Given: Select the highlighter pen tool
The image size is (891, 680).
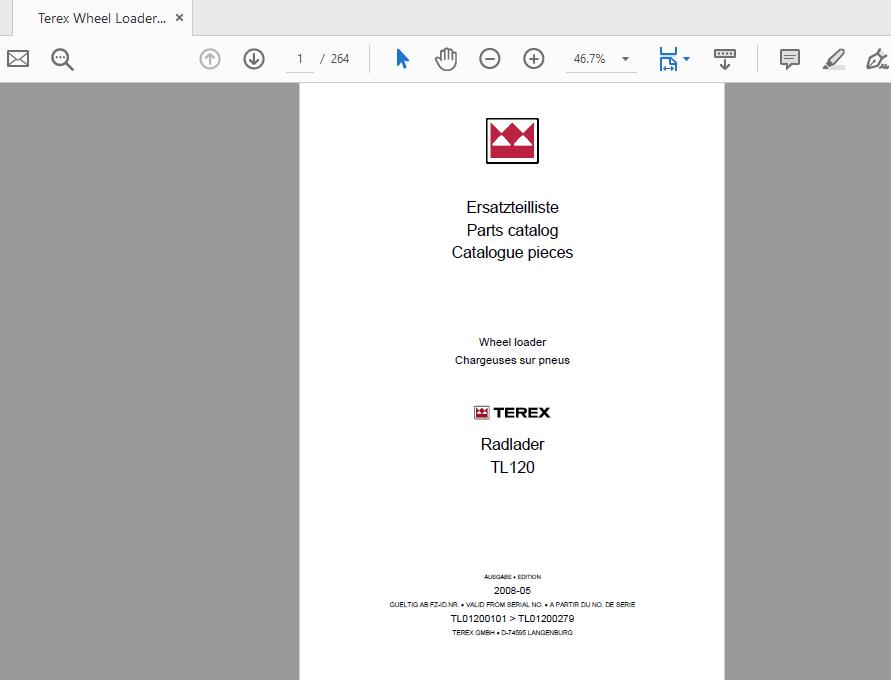Looking at the screenshot, I should pos(834,59).
